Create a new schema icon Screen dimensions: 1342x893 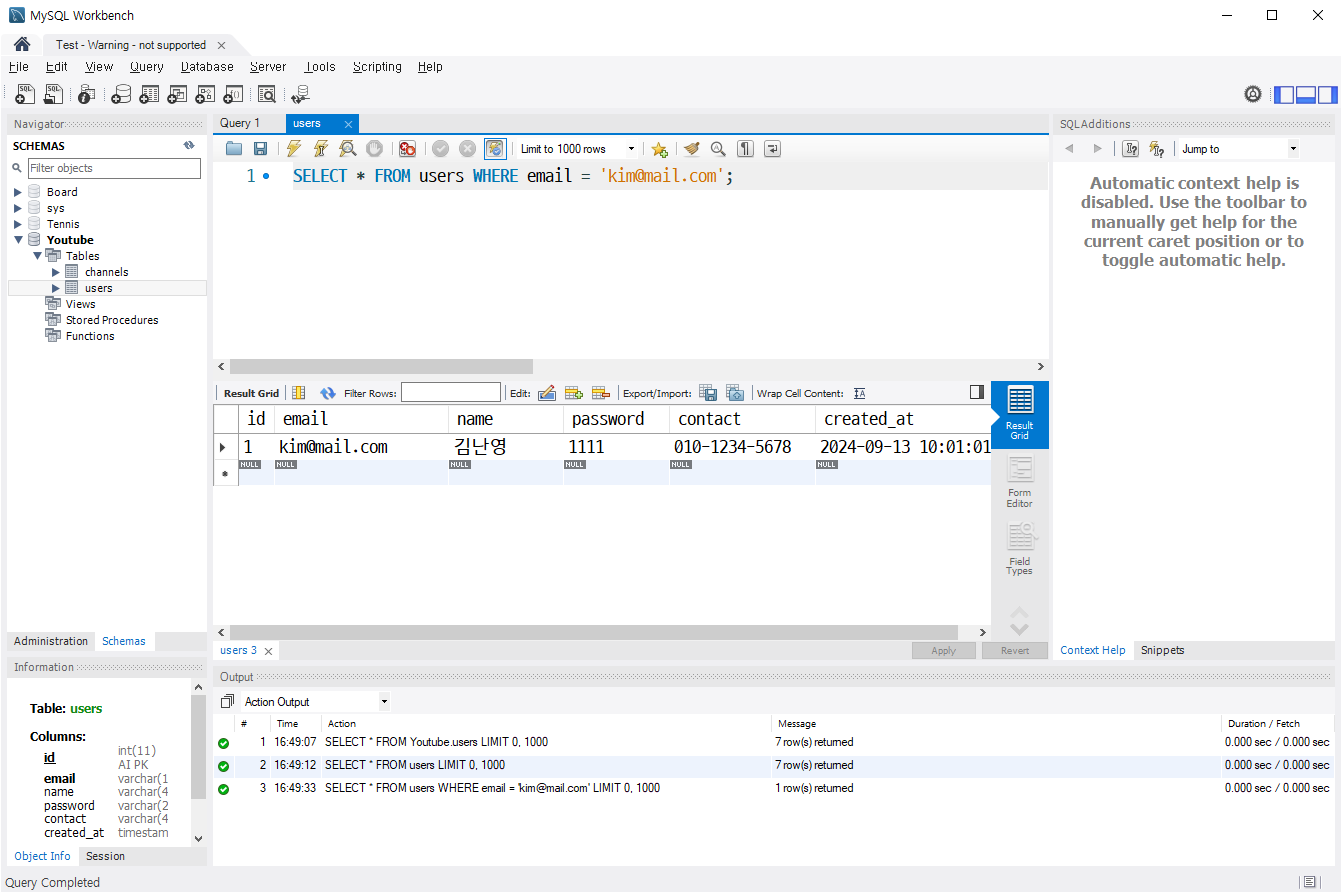121,94
